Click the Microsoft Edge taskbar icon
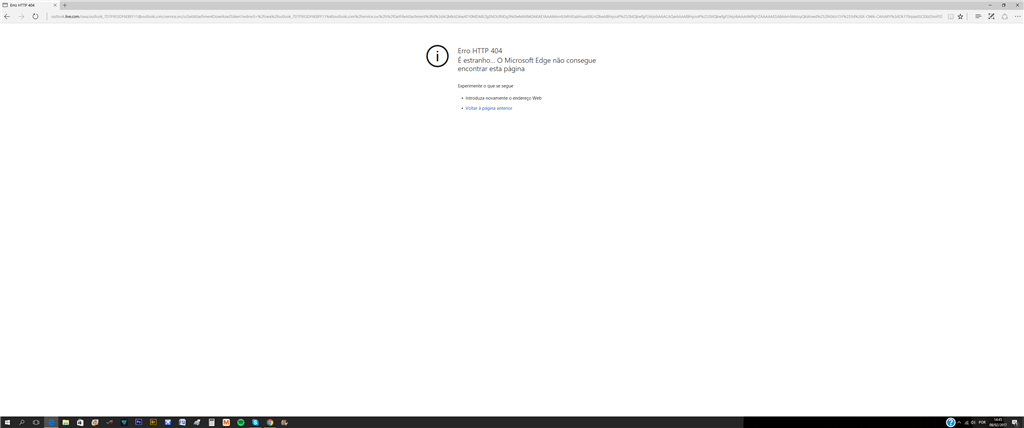Screen dimensions: 1024x428 pos(51,422)
